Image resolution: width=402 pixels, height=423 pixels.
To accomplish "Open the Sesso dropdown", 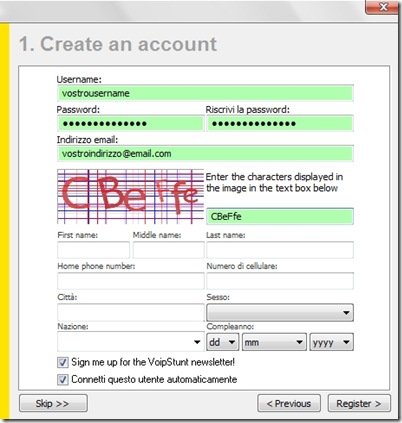I will pyautogui.click(x=280, y=312).
